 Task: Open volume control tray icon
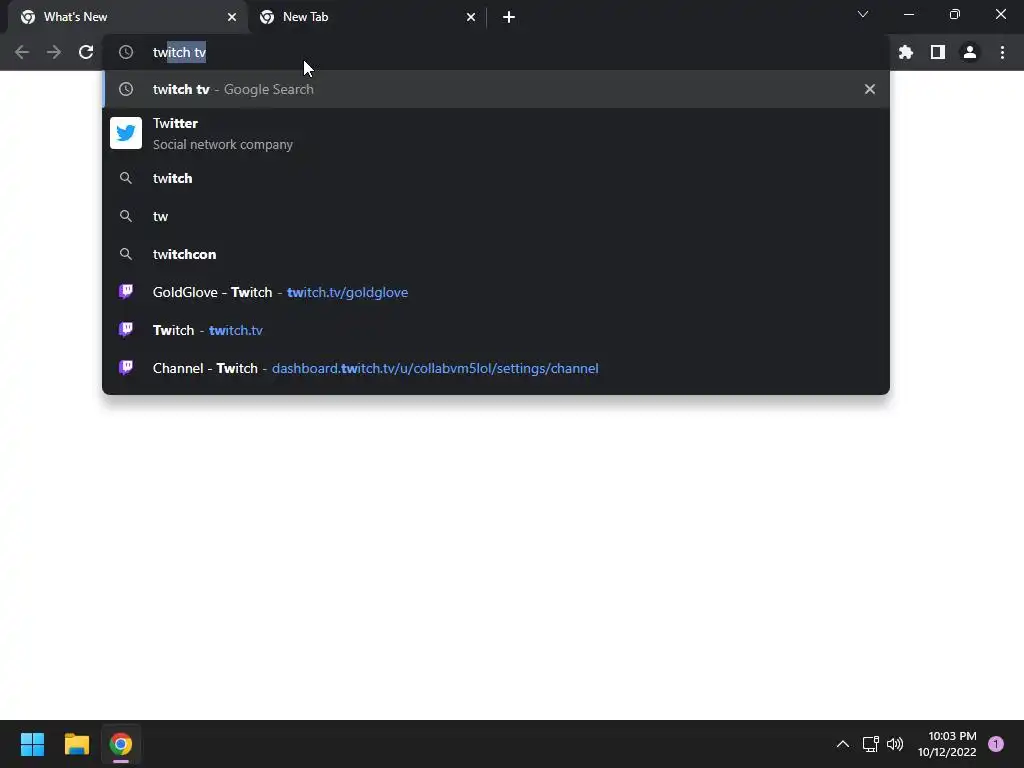click(895, 744)
